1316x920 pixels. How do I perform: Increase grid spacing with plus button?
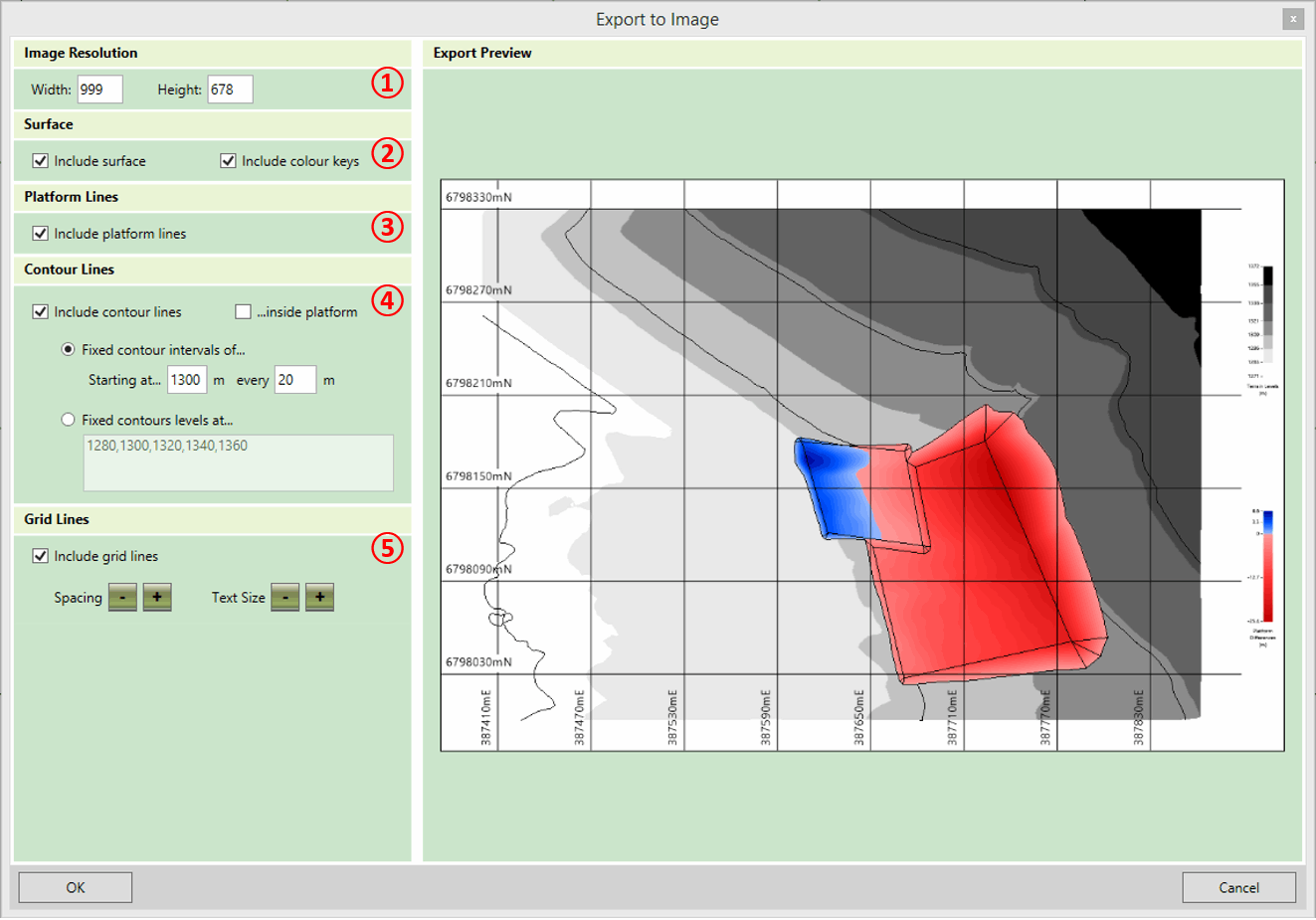point(157,598)
